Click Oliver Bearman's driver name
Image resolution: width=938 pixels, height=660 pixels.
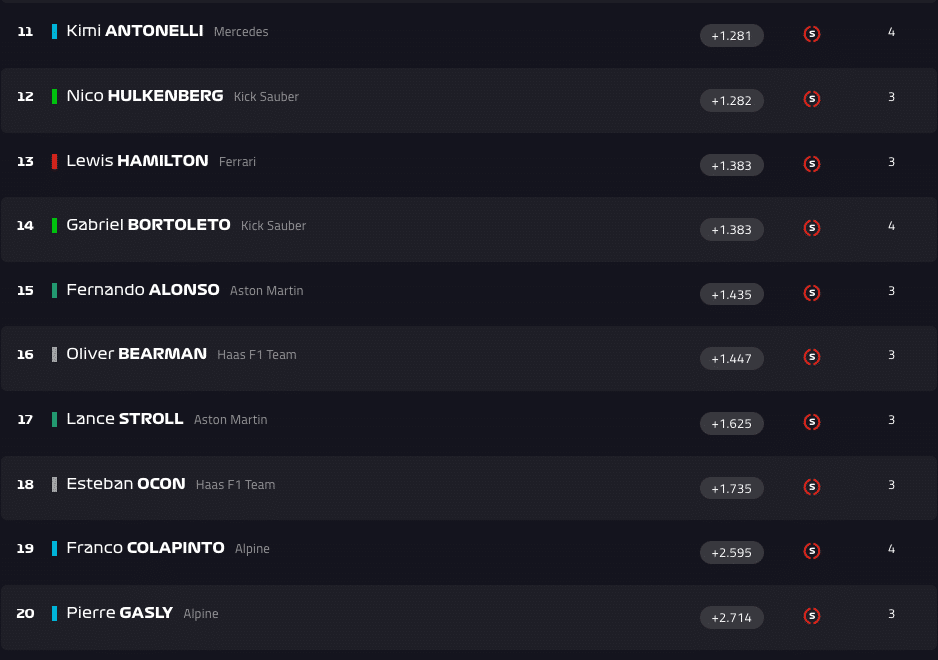136,354
